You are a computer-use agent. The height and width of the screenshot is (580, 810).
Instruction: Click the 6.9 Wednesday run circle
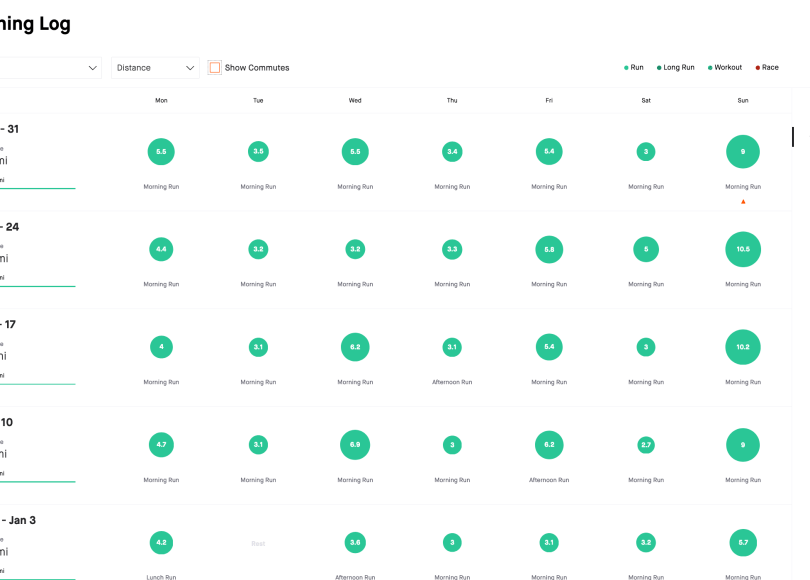[355, 445]
